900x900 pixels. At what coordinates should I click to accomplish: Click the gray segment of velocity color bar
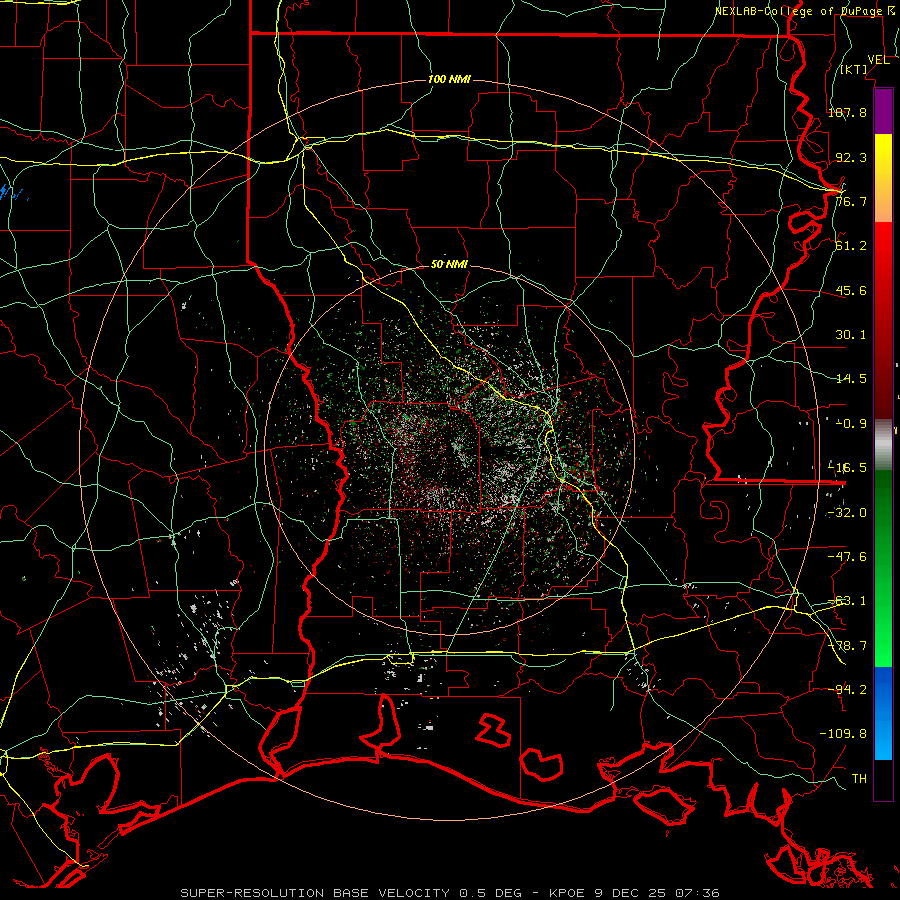click(883, 445)
